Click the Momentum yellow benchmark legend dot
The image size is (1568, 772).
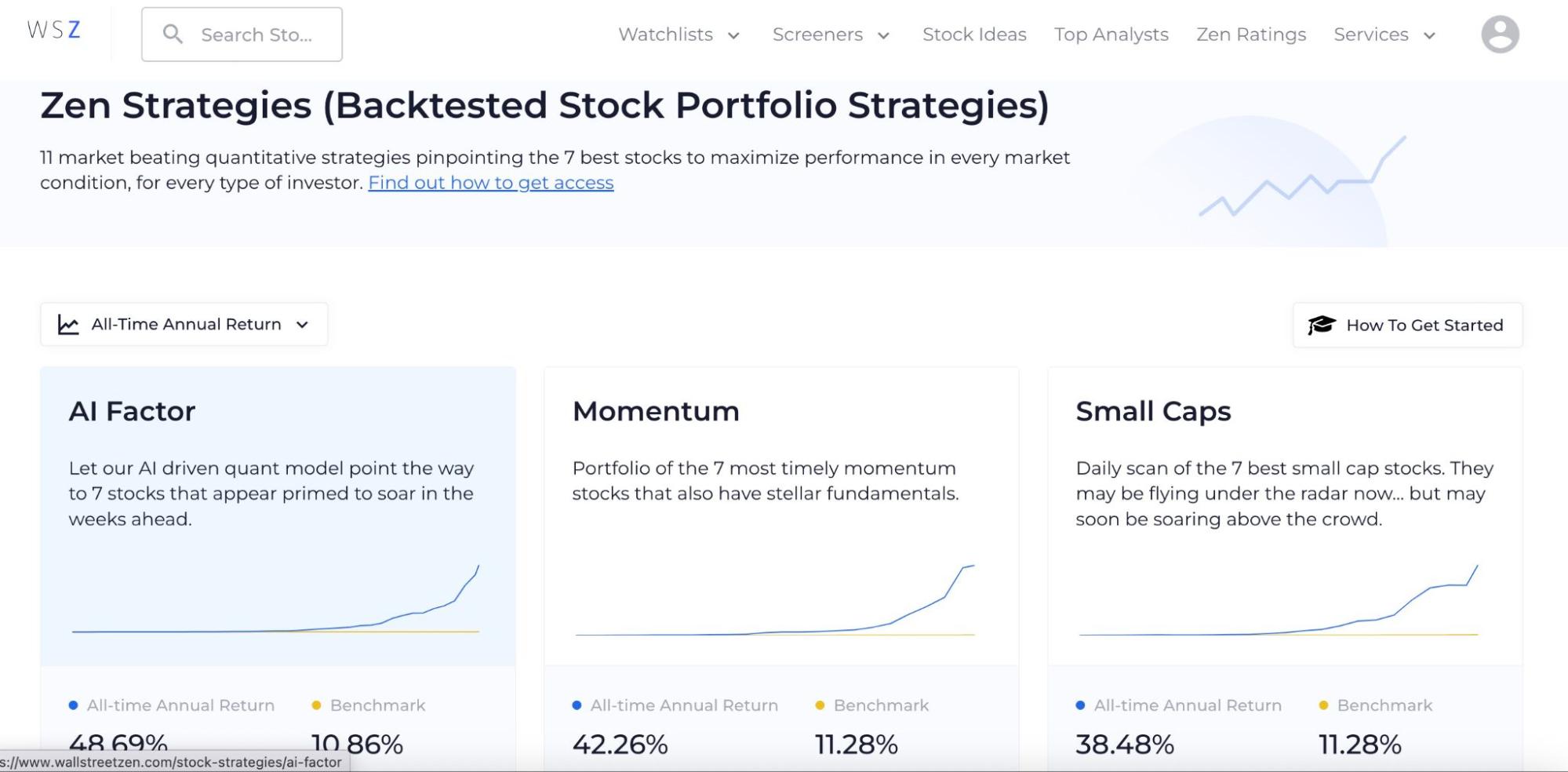point(820,705)
